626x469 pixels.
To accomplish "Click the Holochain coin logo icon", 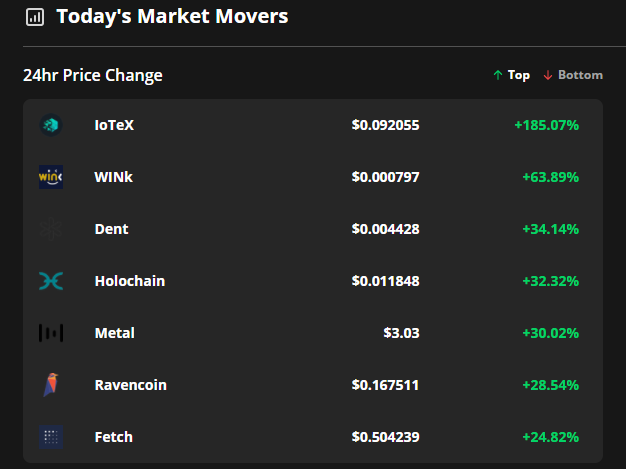I will (51, 281).
